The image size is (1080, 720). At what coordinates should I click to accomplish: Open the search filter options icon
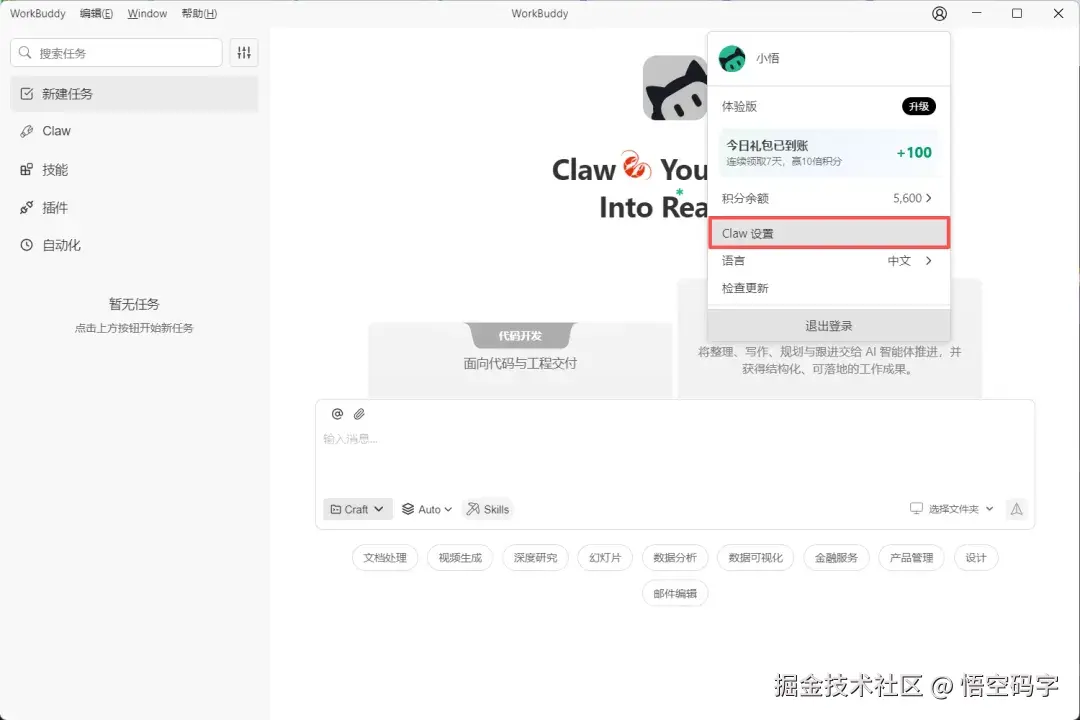coord(243,52)
